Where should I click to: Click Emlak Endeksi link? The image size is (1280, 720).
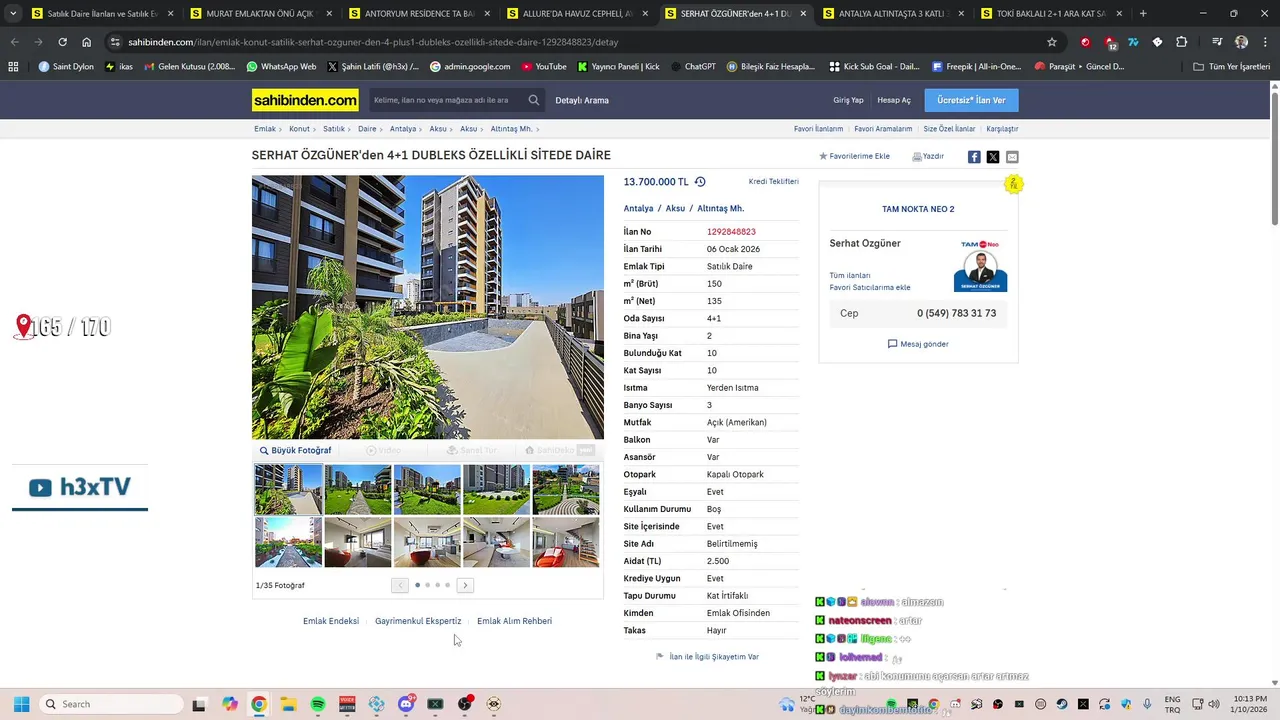(331, 621)
